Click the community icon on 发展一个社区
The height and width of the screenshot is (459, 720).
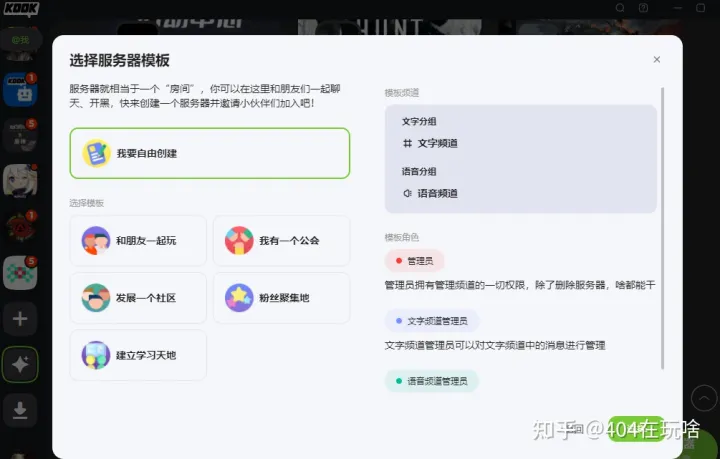(96, 298)
